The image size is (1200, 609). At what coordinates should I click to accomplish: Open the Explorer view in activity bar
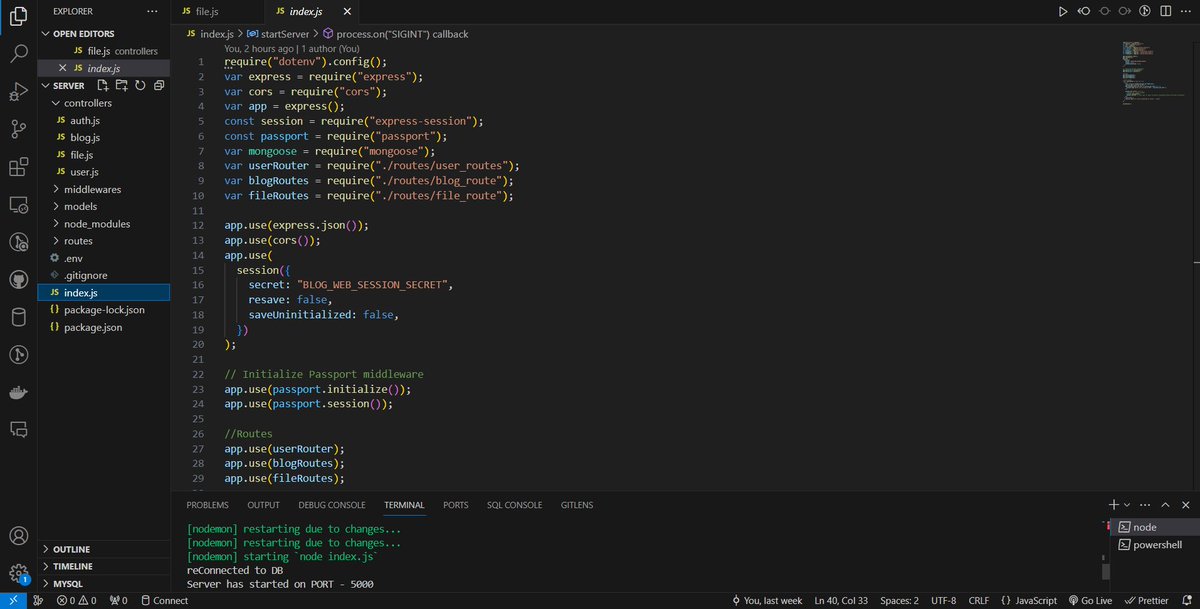(18, 18)
